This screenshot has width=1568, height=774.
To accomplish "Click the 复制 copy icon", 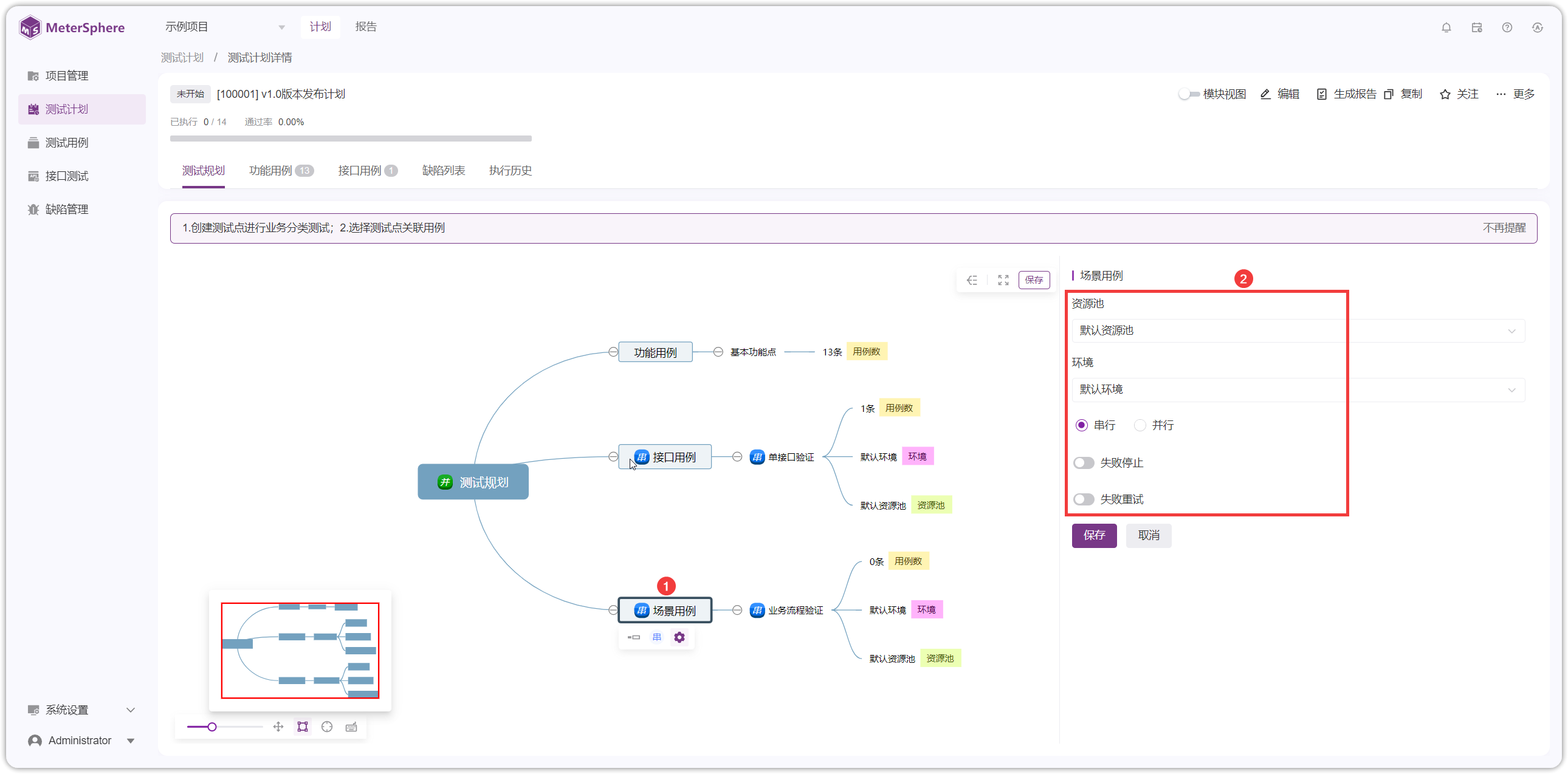I will coord(1389,94).
